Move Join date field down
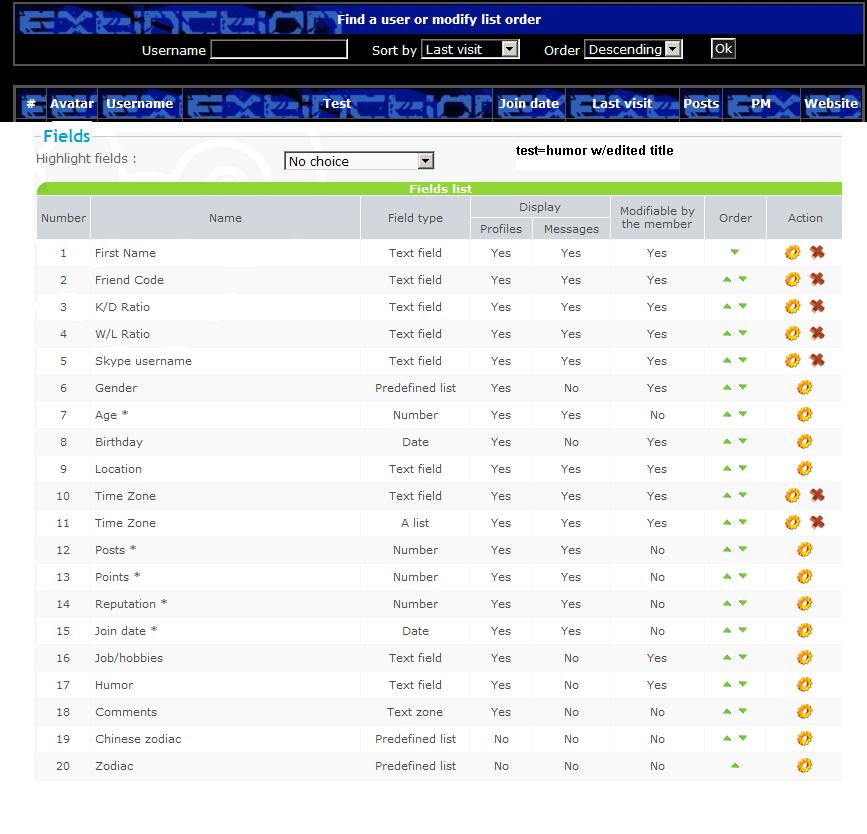867x834 pixels. click(x=743, y=630)
